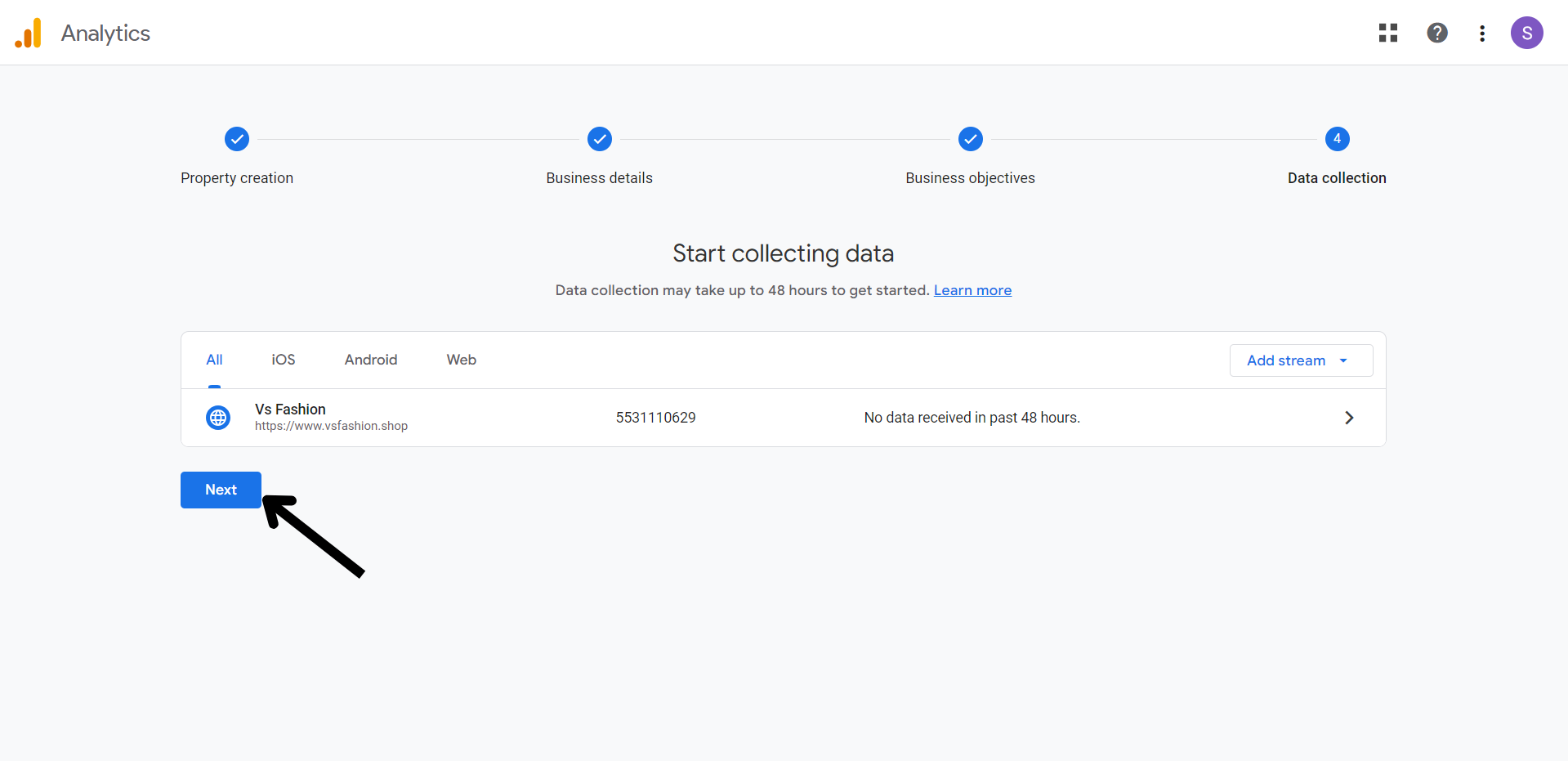
Task: Expand the Add stream dropdown
Action: click(1300, 360)
